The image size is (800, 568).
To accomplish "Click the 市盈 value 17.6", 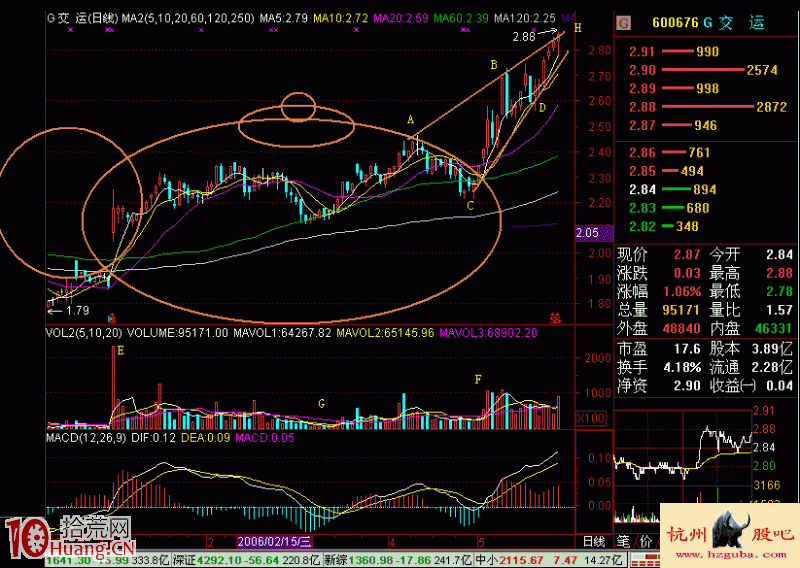I will coord(687,349).
